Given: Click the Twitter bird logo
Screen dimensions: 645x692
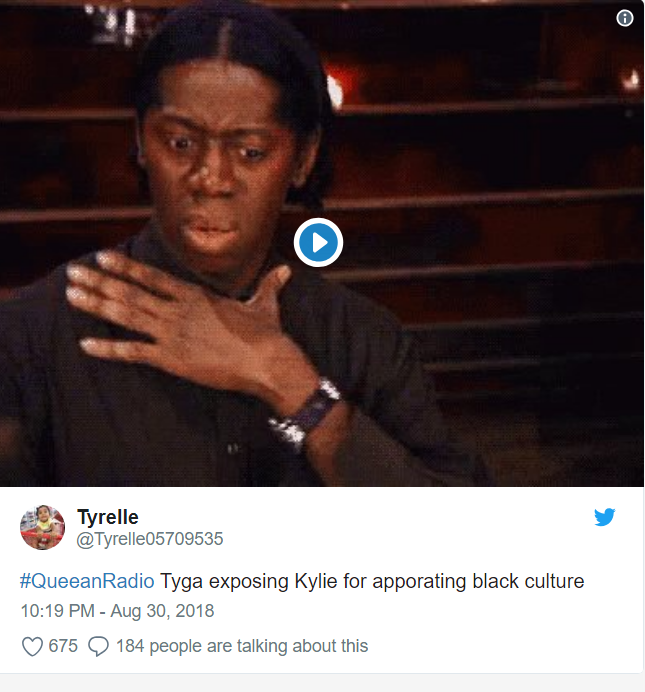Looking at the screenshot, I should 604,517.
